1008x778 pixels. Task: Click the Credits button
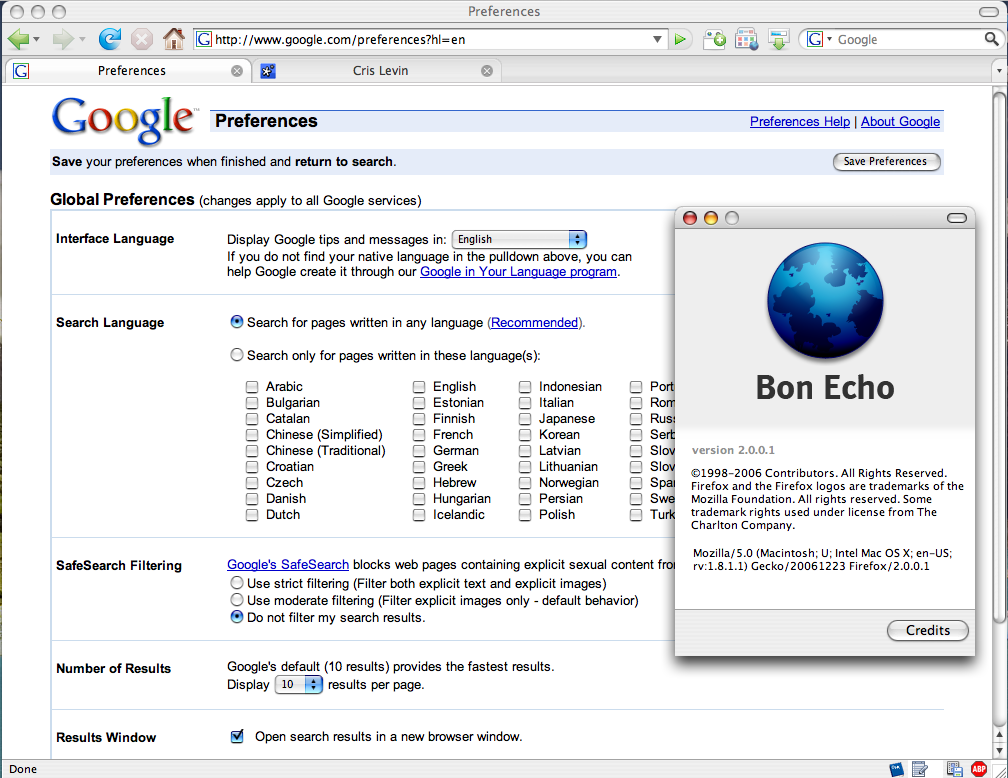click(928, 630)
